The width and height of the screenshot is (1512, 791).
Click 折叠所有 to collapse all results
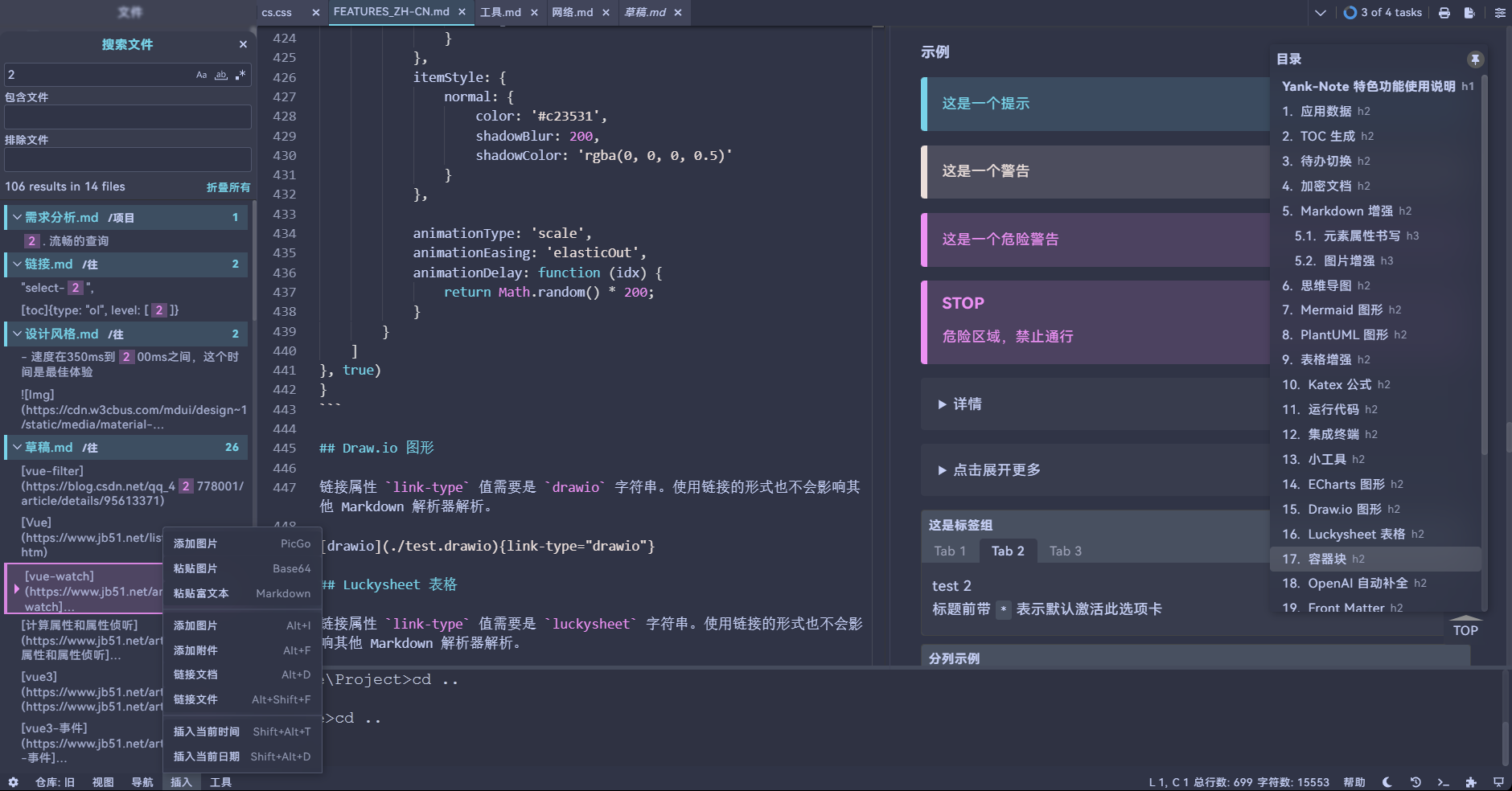[228, 187]
